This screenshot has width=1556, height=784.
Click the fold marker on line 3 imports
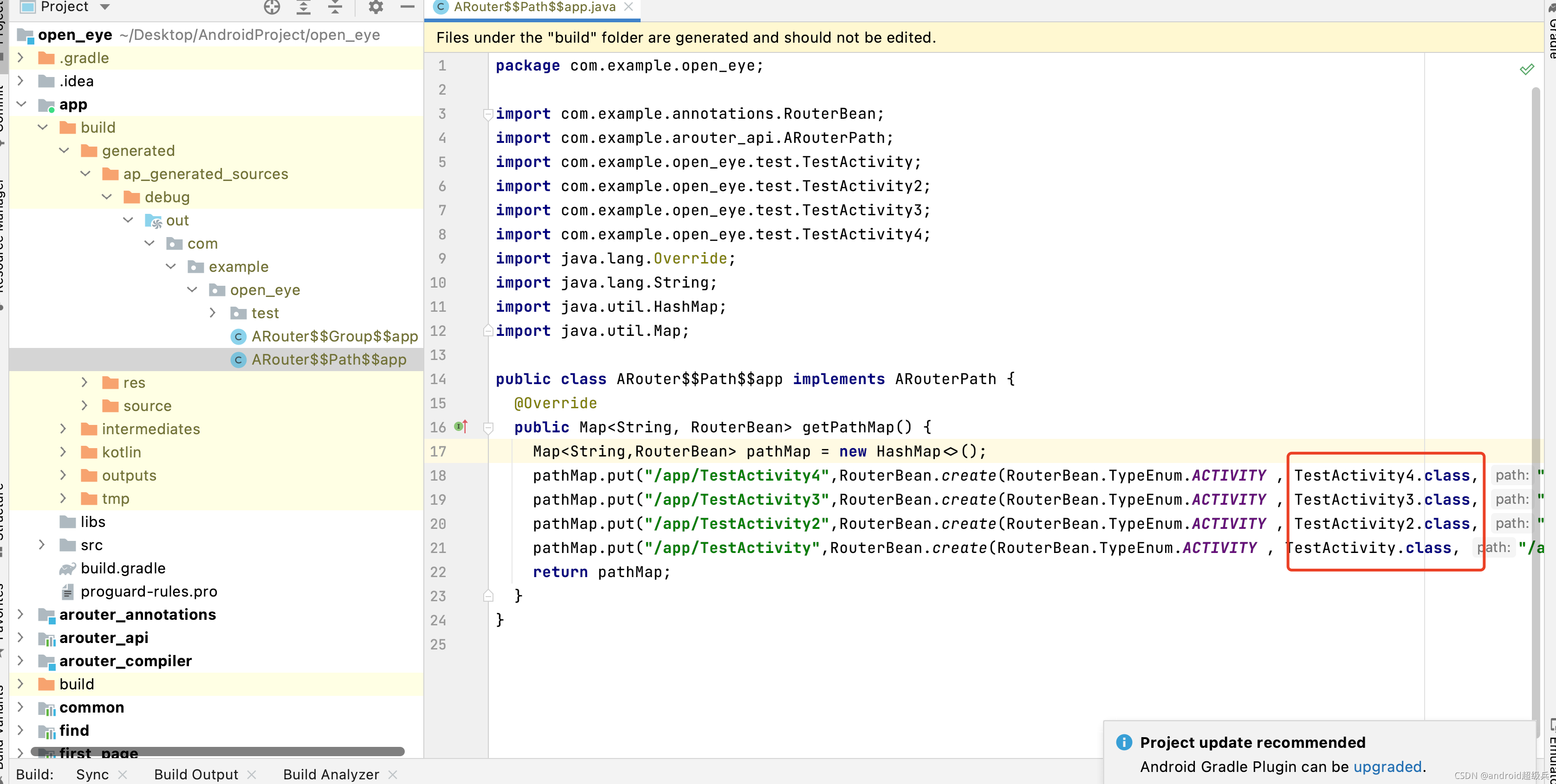click(487, 114)
